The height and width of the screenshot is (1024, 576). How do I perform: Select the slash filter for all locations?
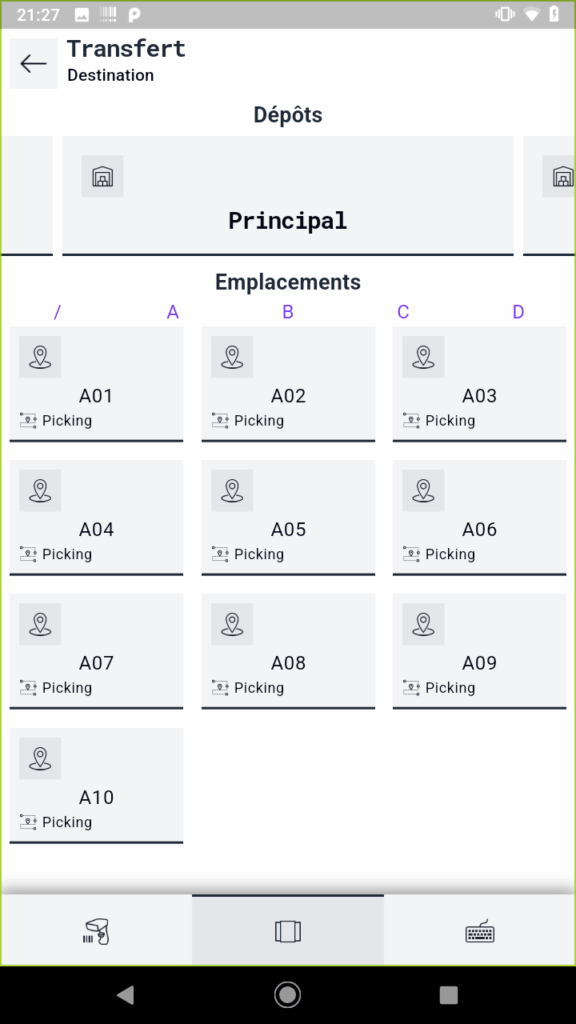pos(57,312)
